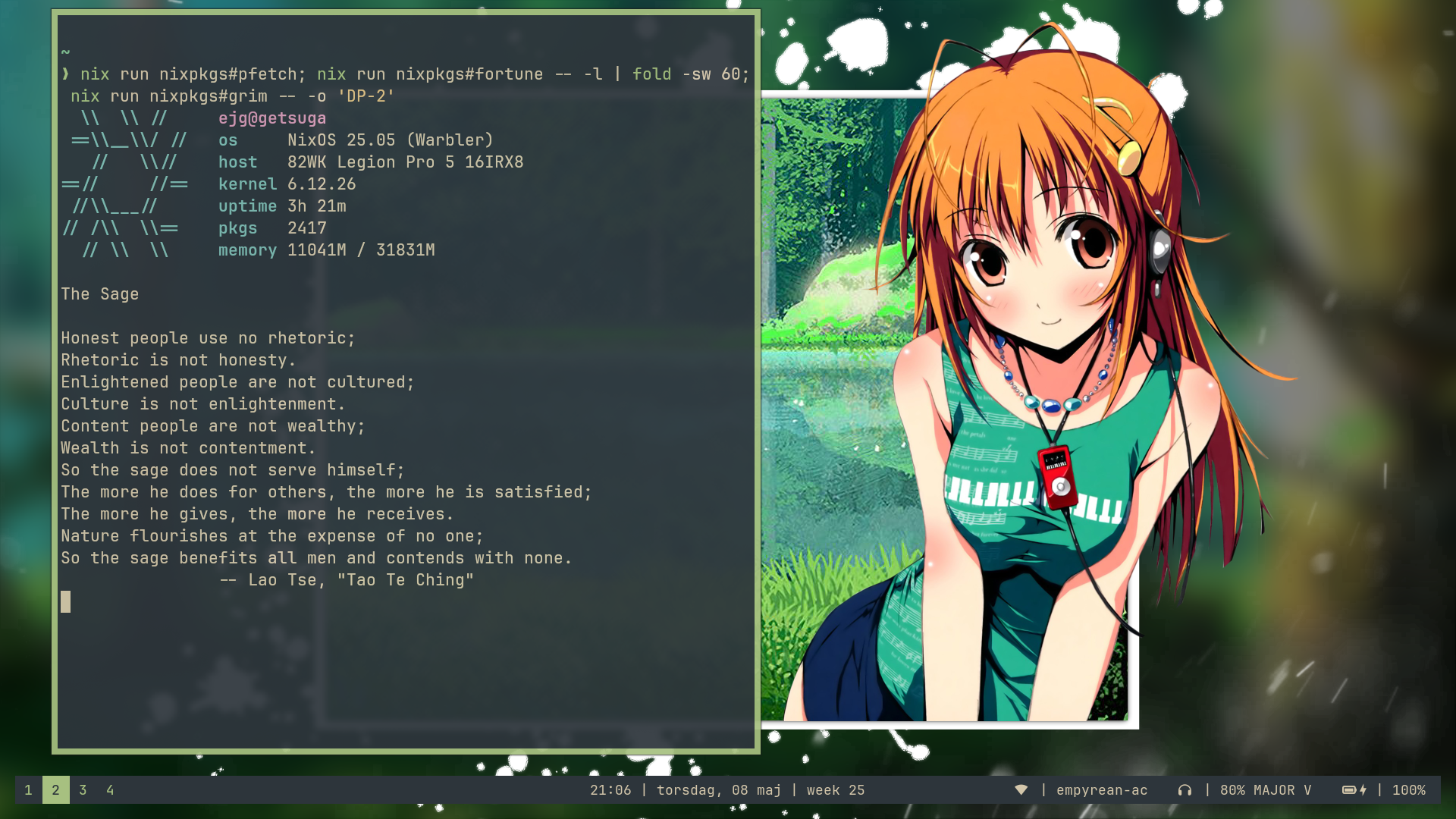
Task: Click the 21:06 clock text
Action: (x=610, y=790)
